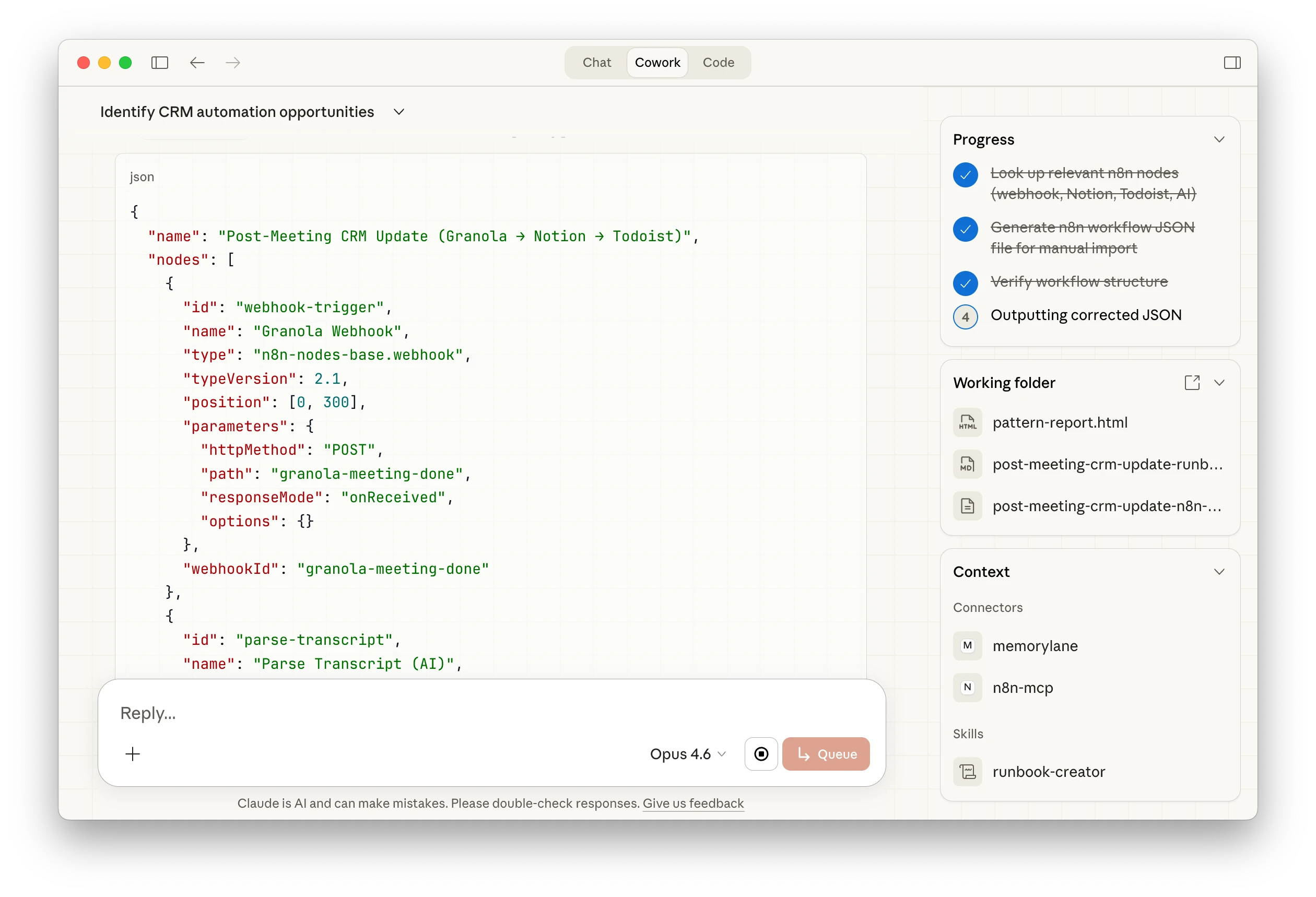Image resolution: width=1316 pixels, height=897 pixels.
Task: Click the Queue button
Action: point(825,754)
